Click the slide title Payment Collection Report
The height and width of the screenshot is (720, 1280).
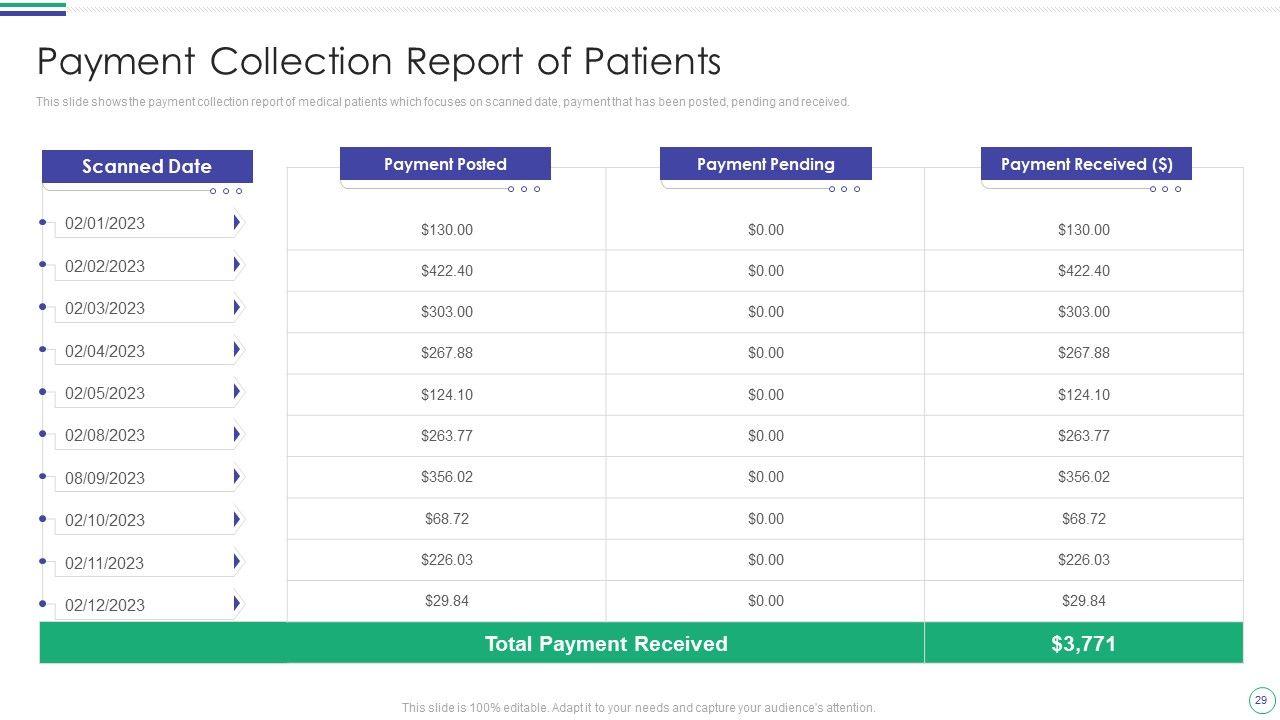pyautogui.click(x=378, y=62)
